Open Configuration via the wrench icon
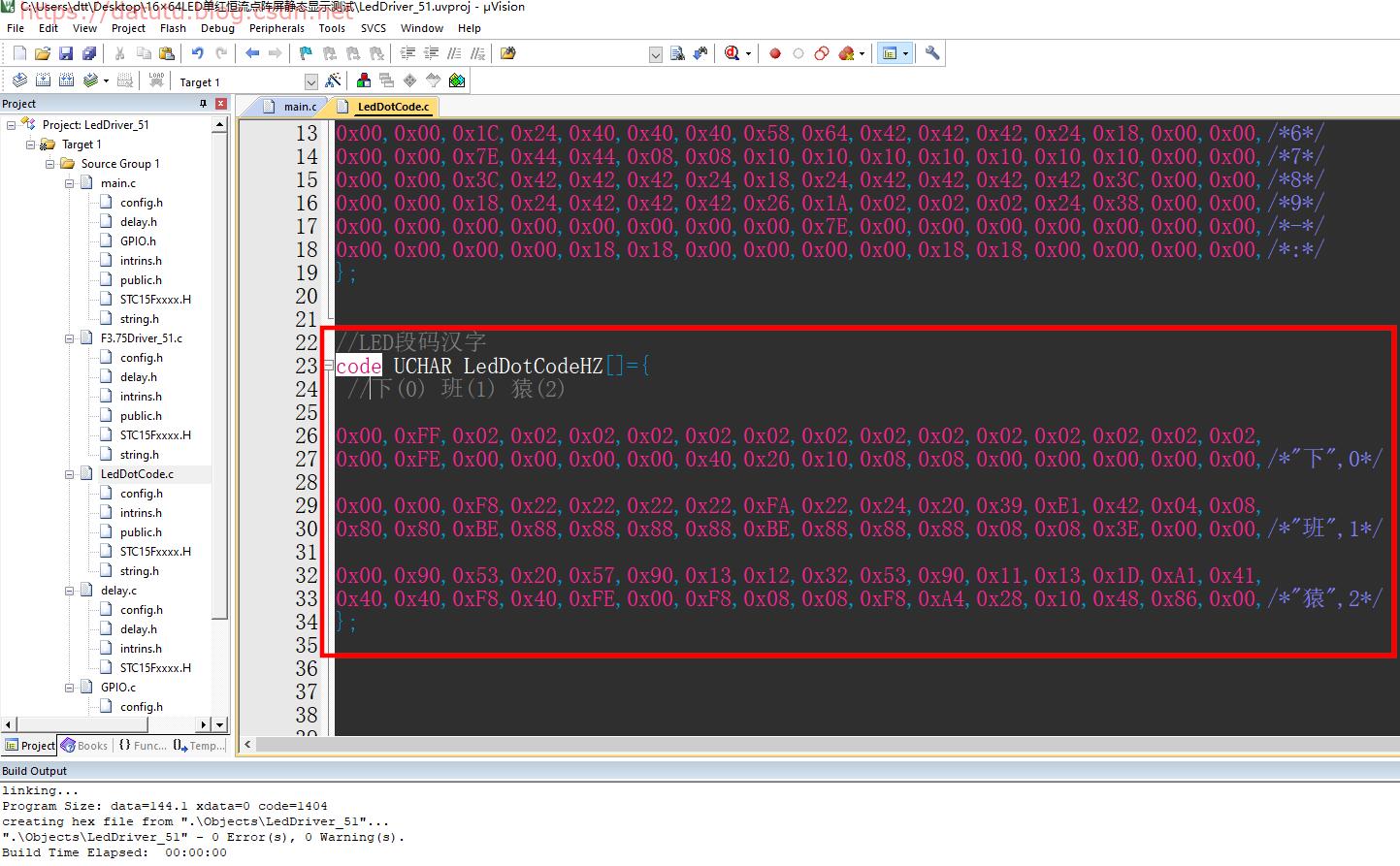Screen dimensions: 1400x866 pos(932,53)
